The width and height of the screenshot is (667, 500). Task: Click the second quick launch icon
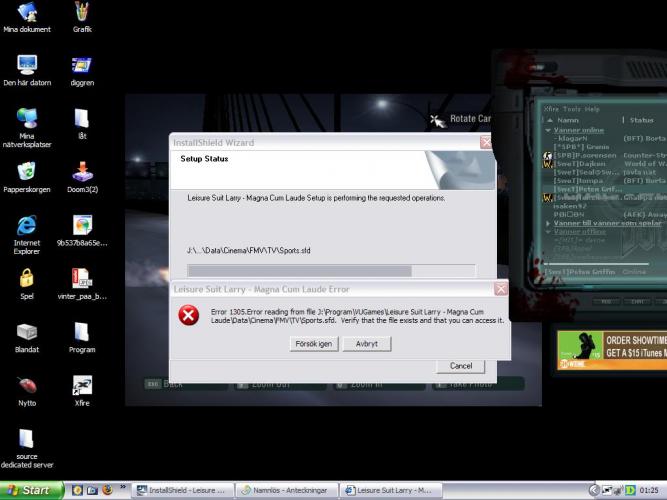(92, 490)
